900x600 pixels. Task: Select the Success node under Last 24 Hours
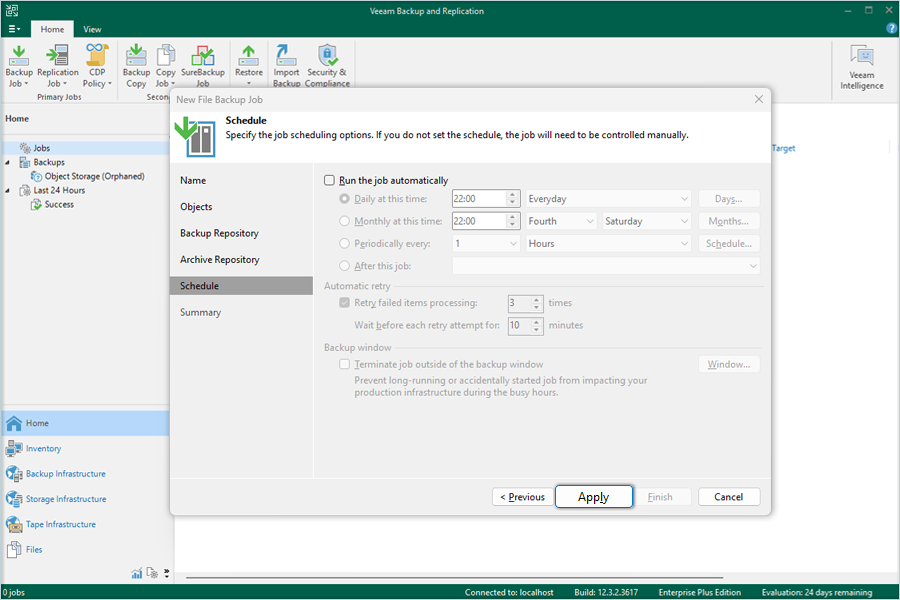click(59, 204)
